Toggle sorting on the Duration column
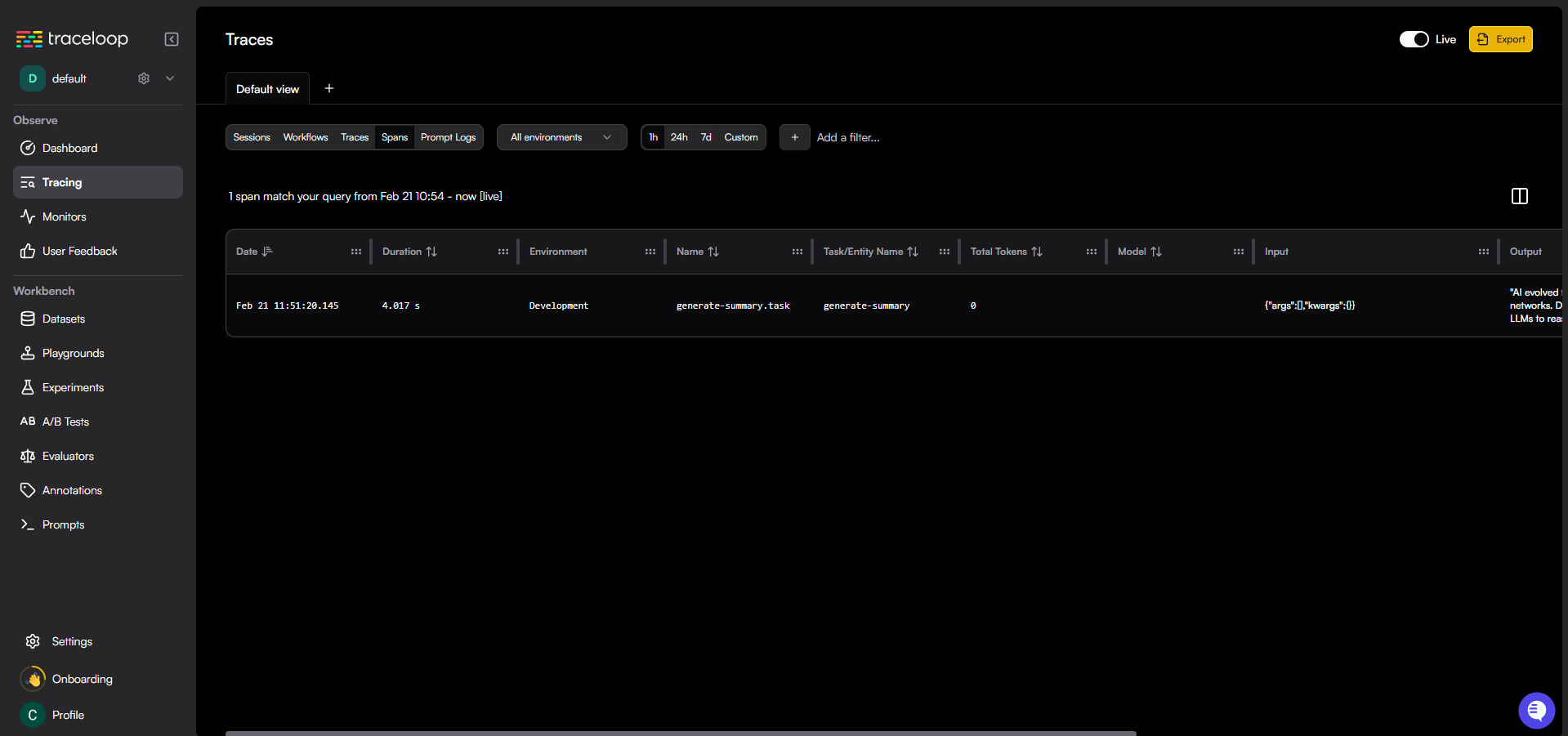 point(433,252)
